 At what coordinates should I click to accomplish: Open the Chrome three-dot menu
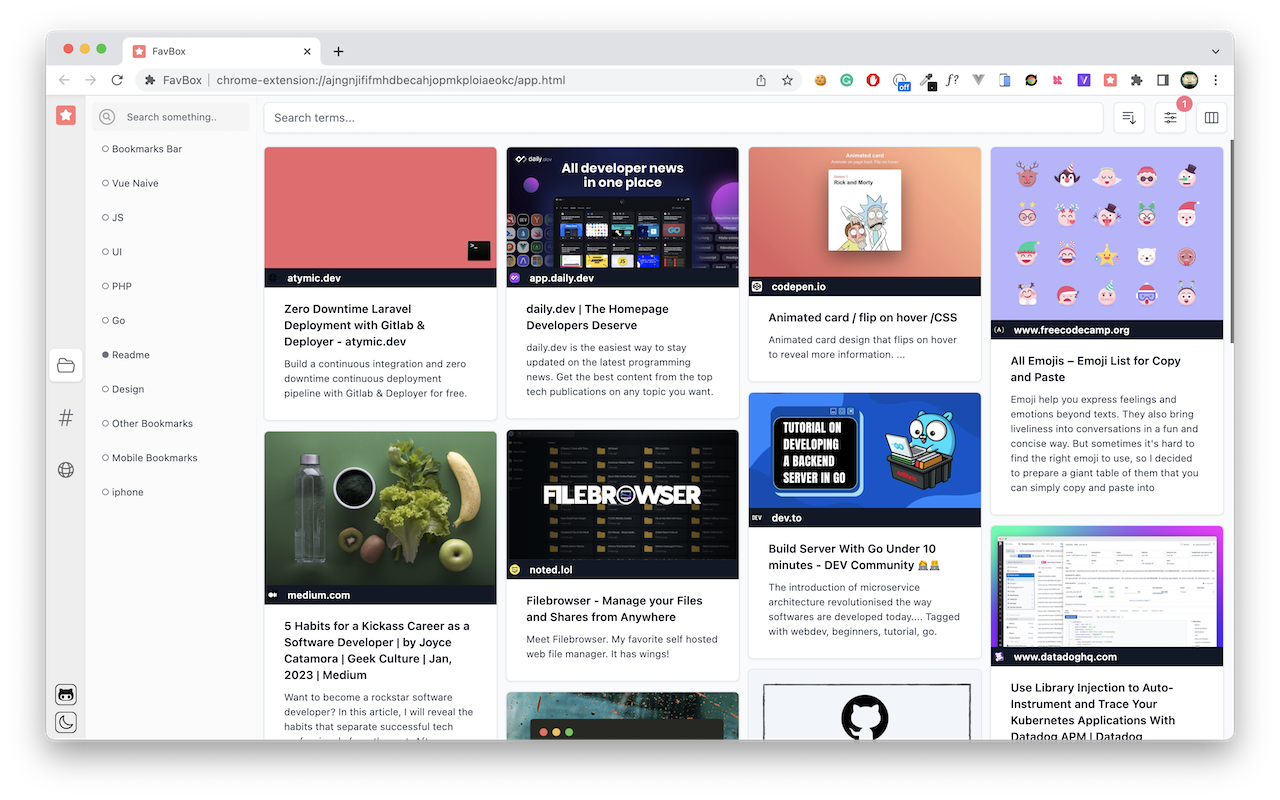(1215, 80)
